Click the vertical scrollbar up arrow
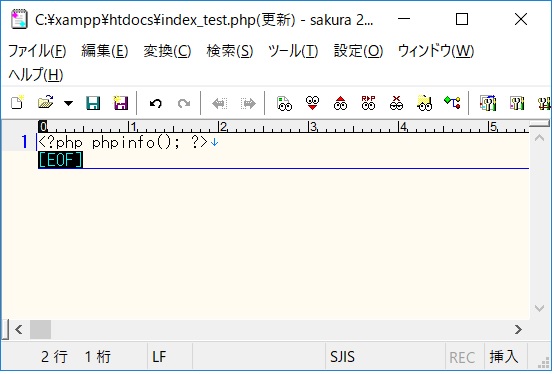554x374 pixels. [x=539, y=138]
